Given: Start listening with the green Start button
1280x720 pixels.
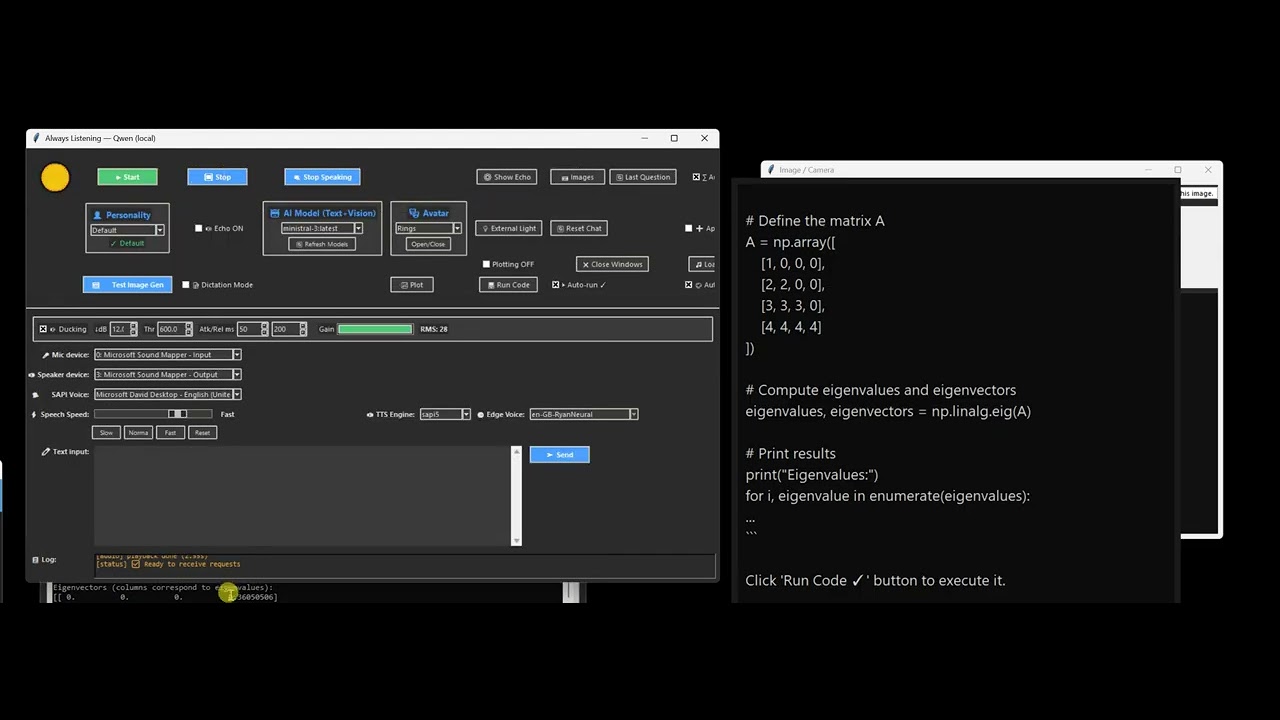Looking at the screenshot, I should [127, 177].
